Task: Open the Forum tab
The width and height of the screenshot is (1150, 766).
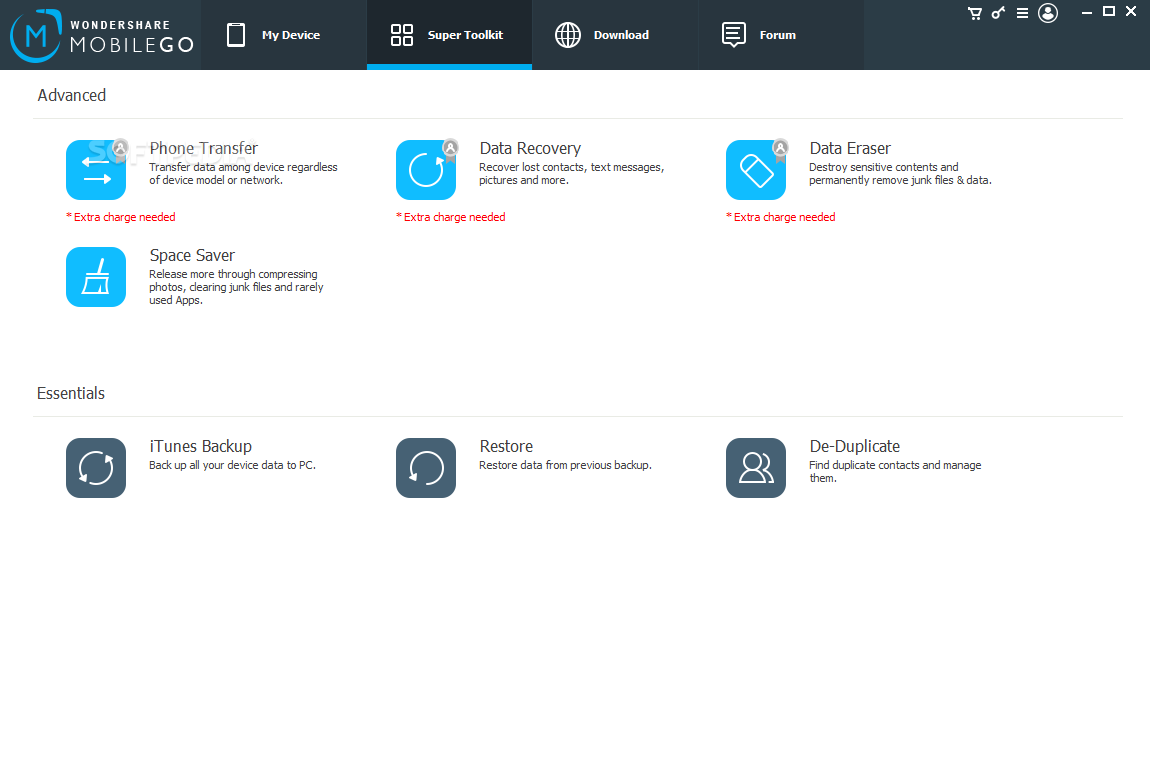Action: [781, 35]
